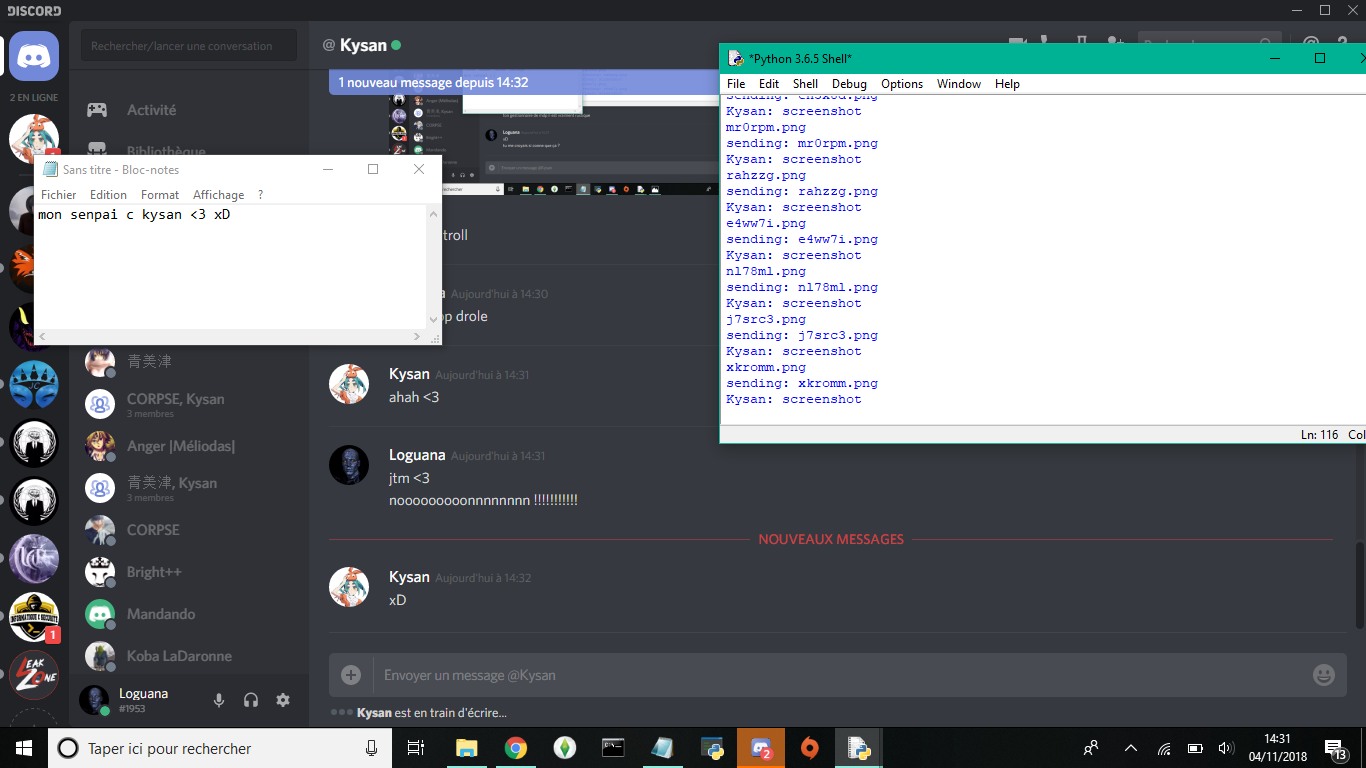This screenshot has height=768, width=1366.
Task: Click Cortana microphone in taskbar search
Action: click(372, 748)
